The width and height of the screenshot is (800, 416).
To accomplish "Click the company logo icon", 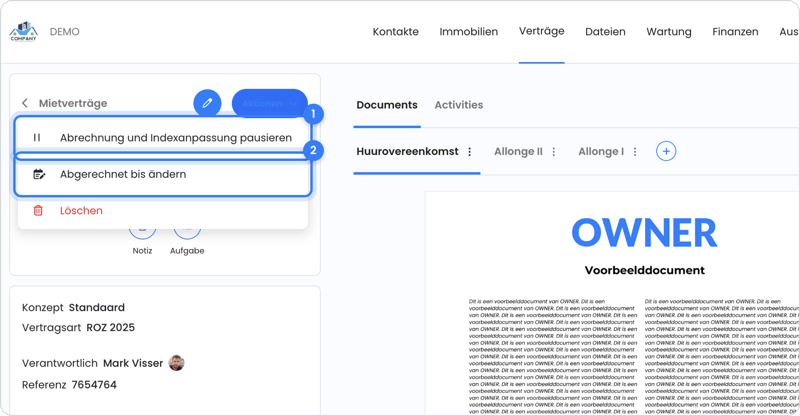I will (x=23, y=31).
